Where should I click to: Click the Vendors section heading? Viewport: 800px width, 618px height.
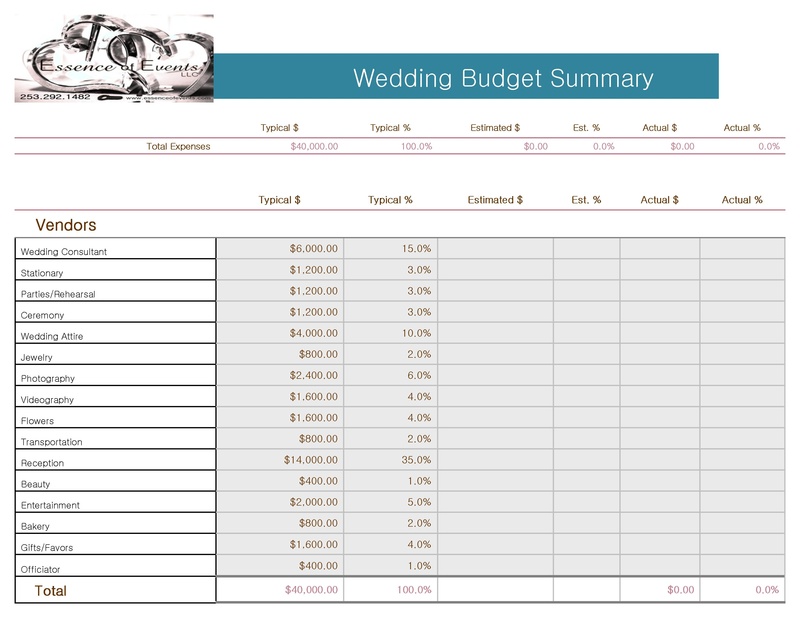tap(66, 225)
